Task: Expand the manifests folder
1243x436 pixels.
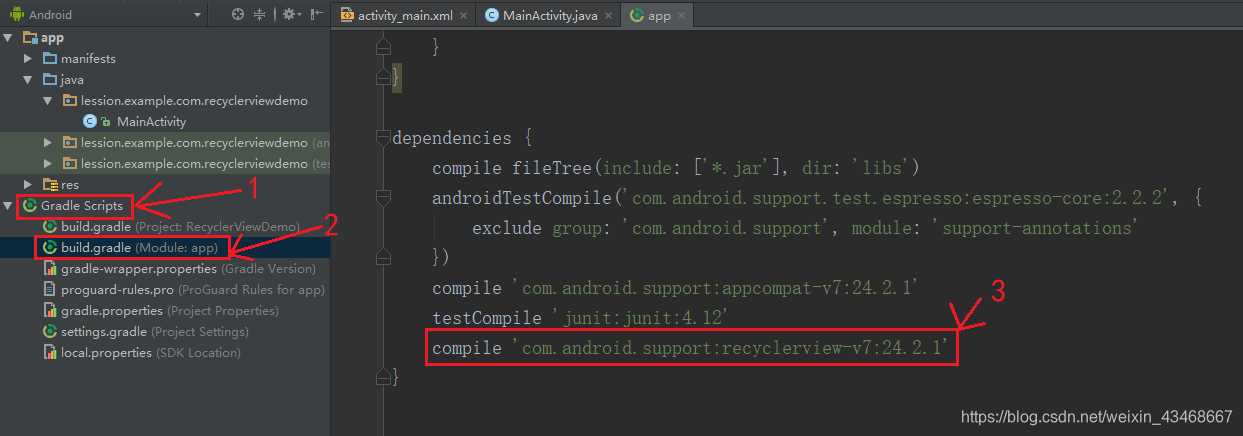Action: coord(29,59)
